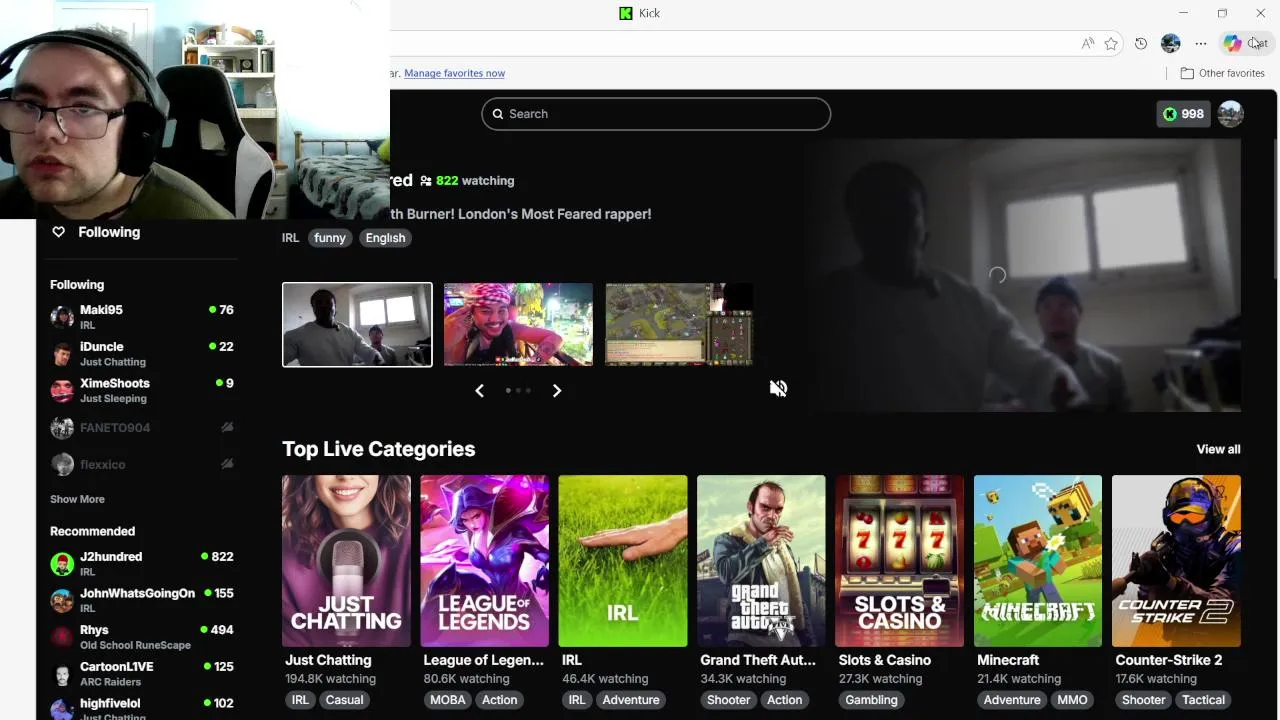Open the League of Legends category card

click(x=484, y=561)
